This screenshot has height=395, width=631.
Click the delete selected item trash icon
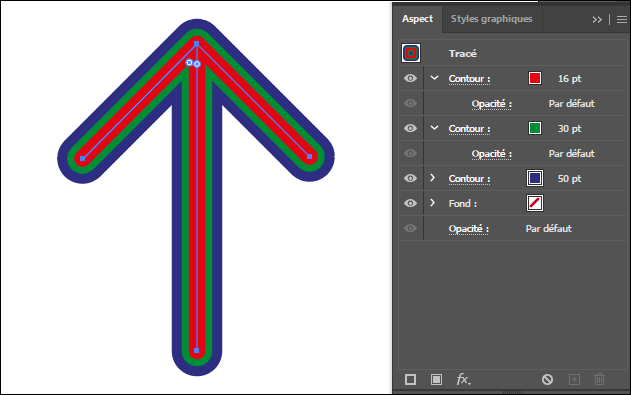pos(600,379)
